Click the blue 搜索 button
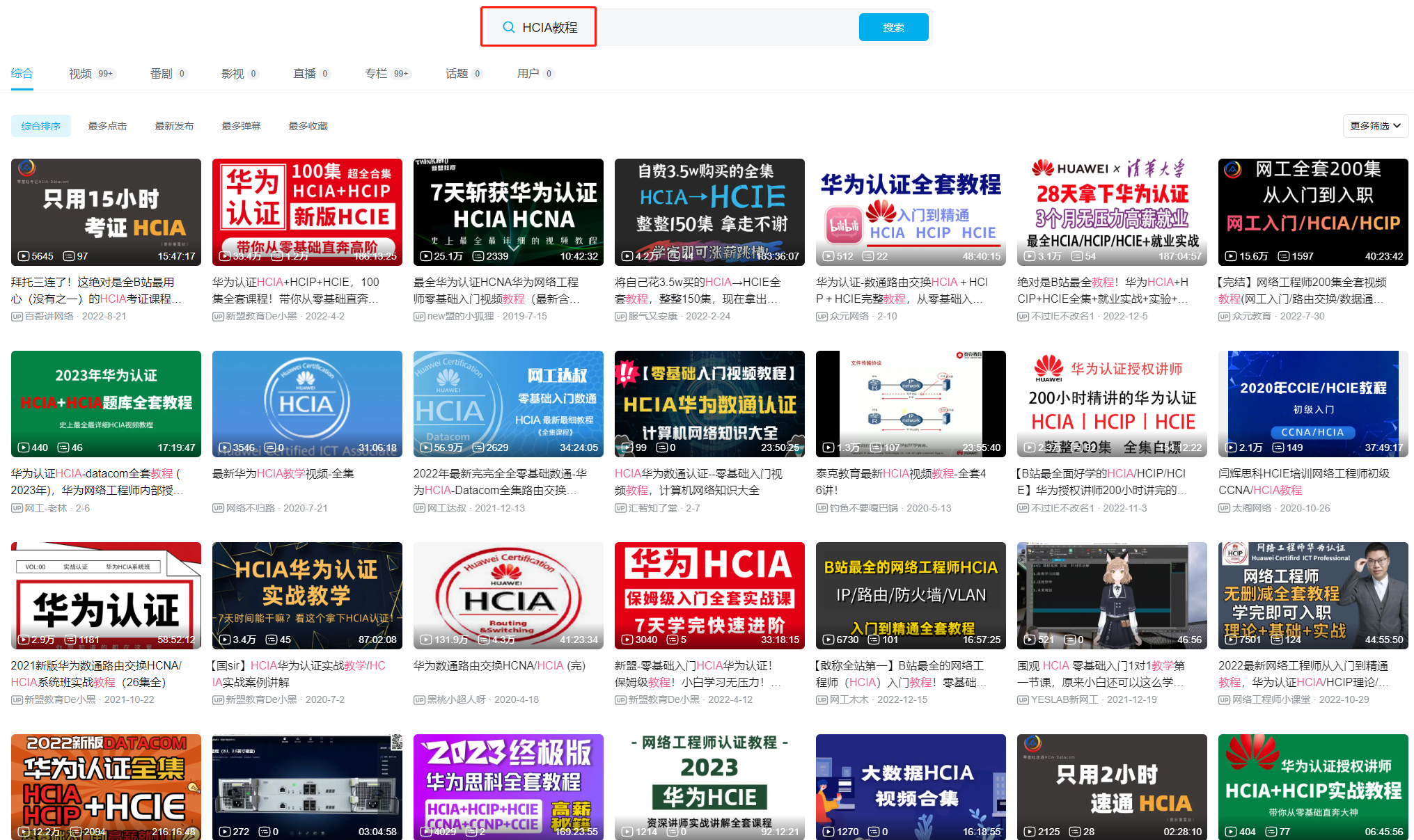 click(893, 27)
